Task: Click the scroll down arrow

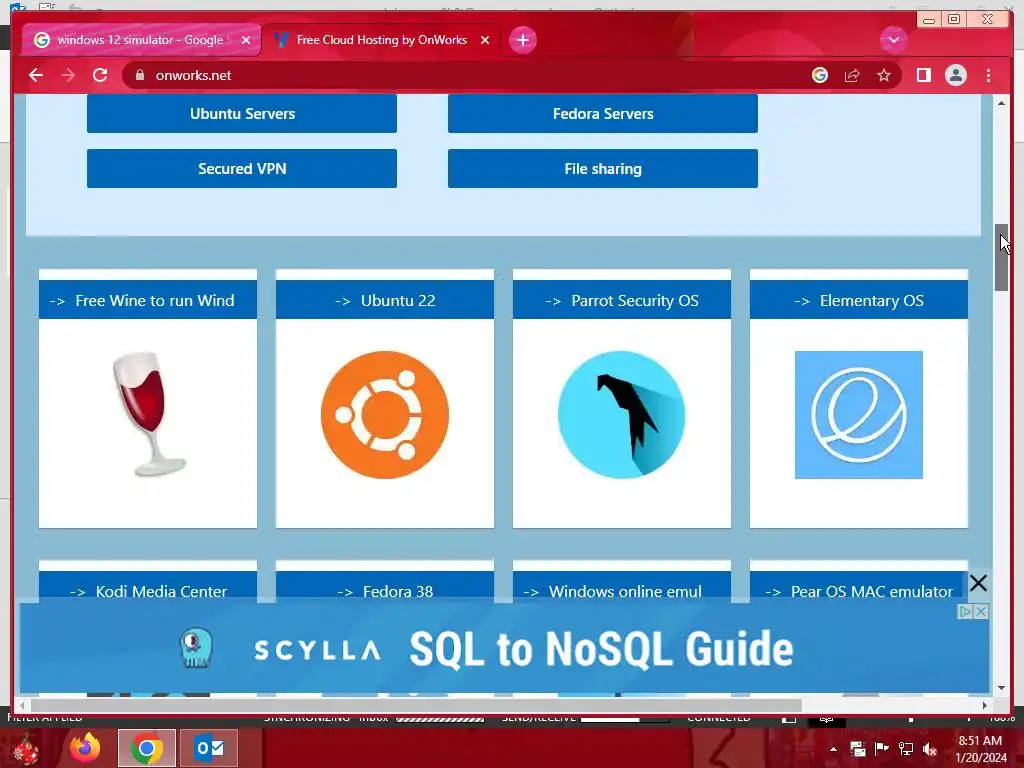Action: coord(1002,688)
